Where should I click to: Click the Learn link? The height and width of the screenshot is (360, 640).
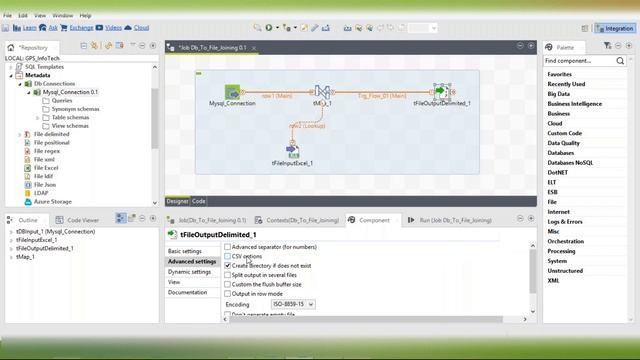coord(29,28)
